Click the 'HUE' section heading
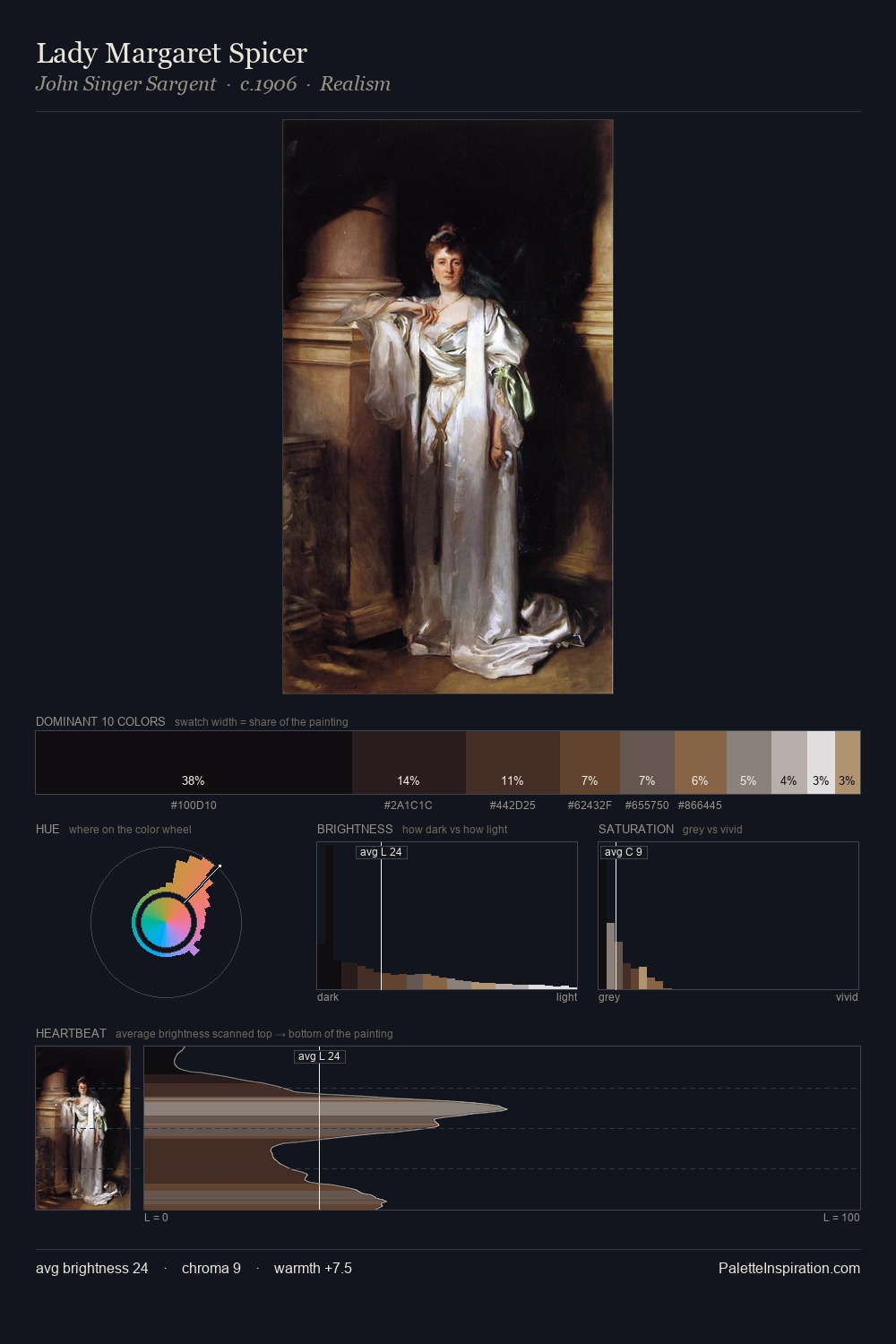This screenshot has height=1344, width=896. 47,829
